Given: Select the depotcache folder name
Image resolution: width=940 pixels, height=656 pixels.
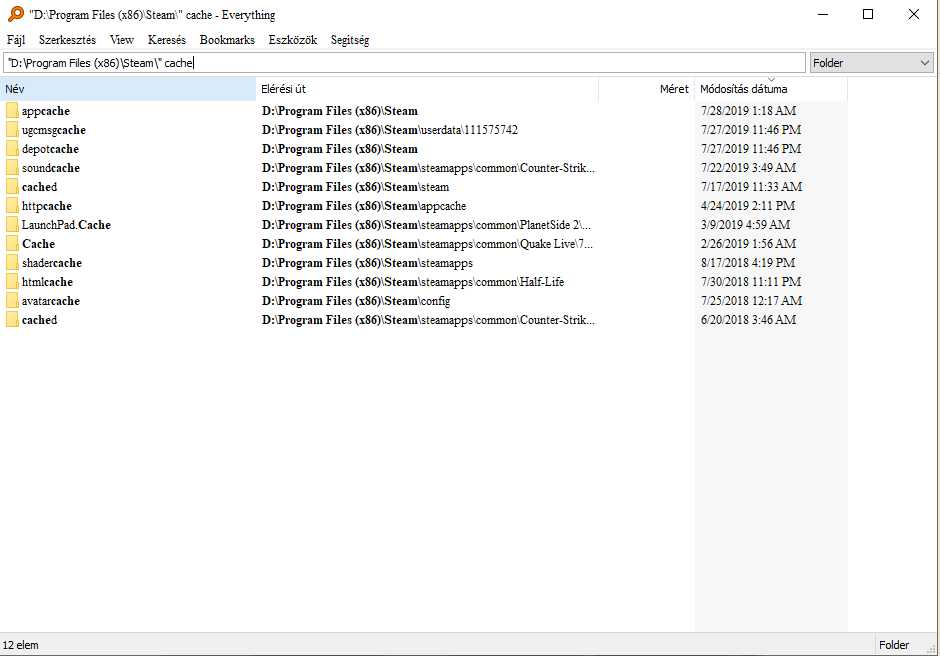Looking at the screenshot, I should (x=50, y=149).
